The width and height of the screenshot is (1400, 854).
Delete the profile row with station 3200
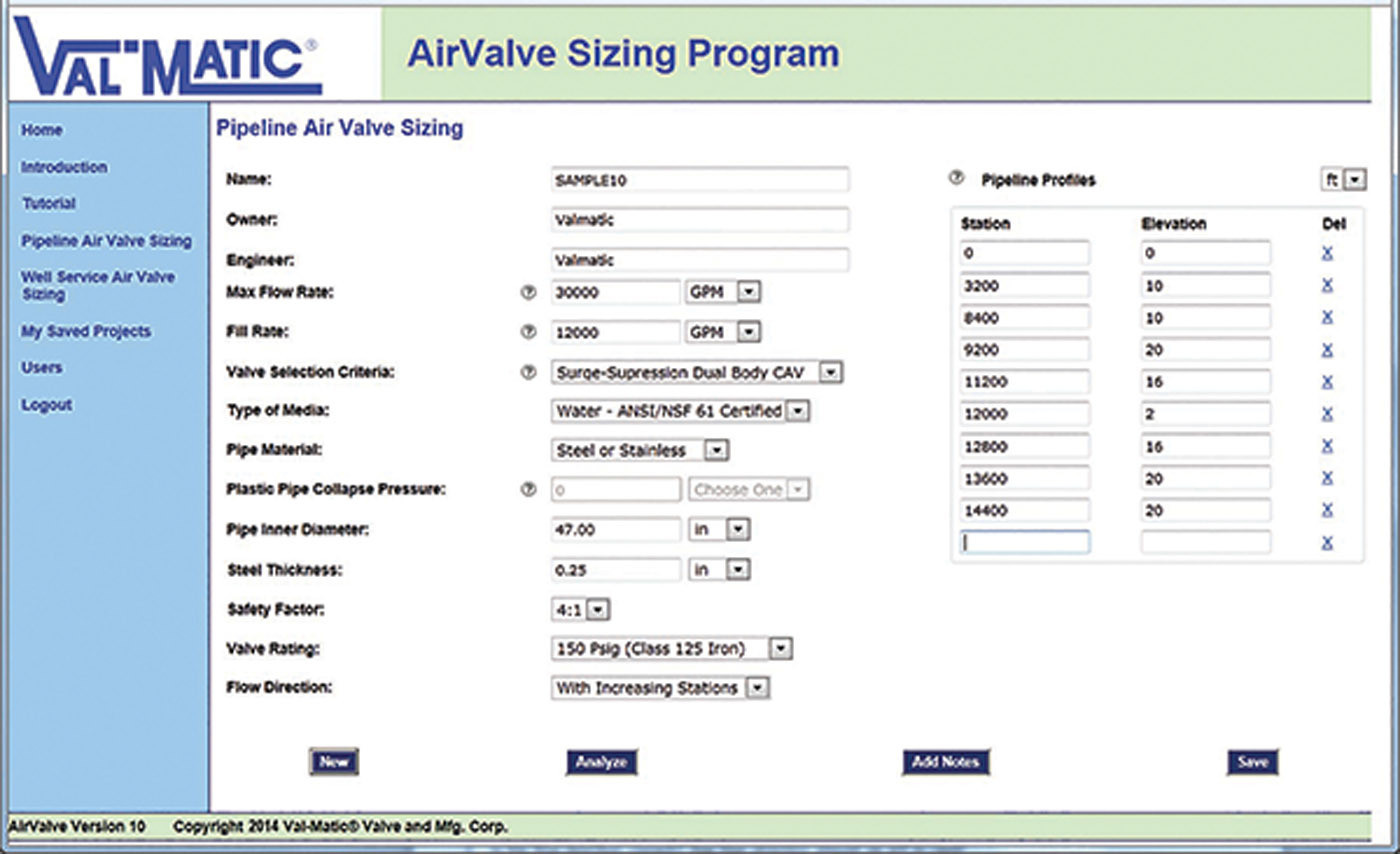pyautogui.click(x=1327, y=285)
